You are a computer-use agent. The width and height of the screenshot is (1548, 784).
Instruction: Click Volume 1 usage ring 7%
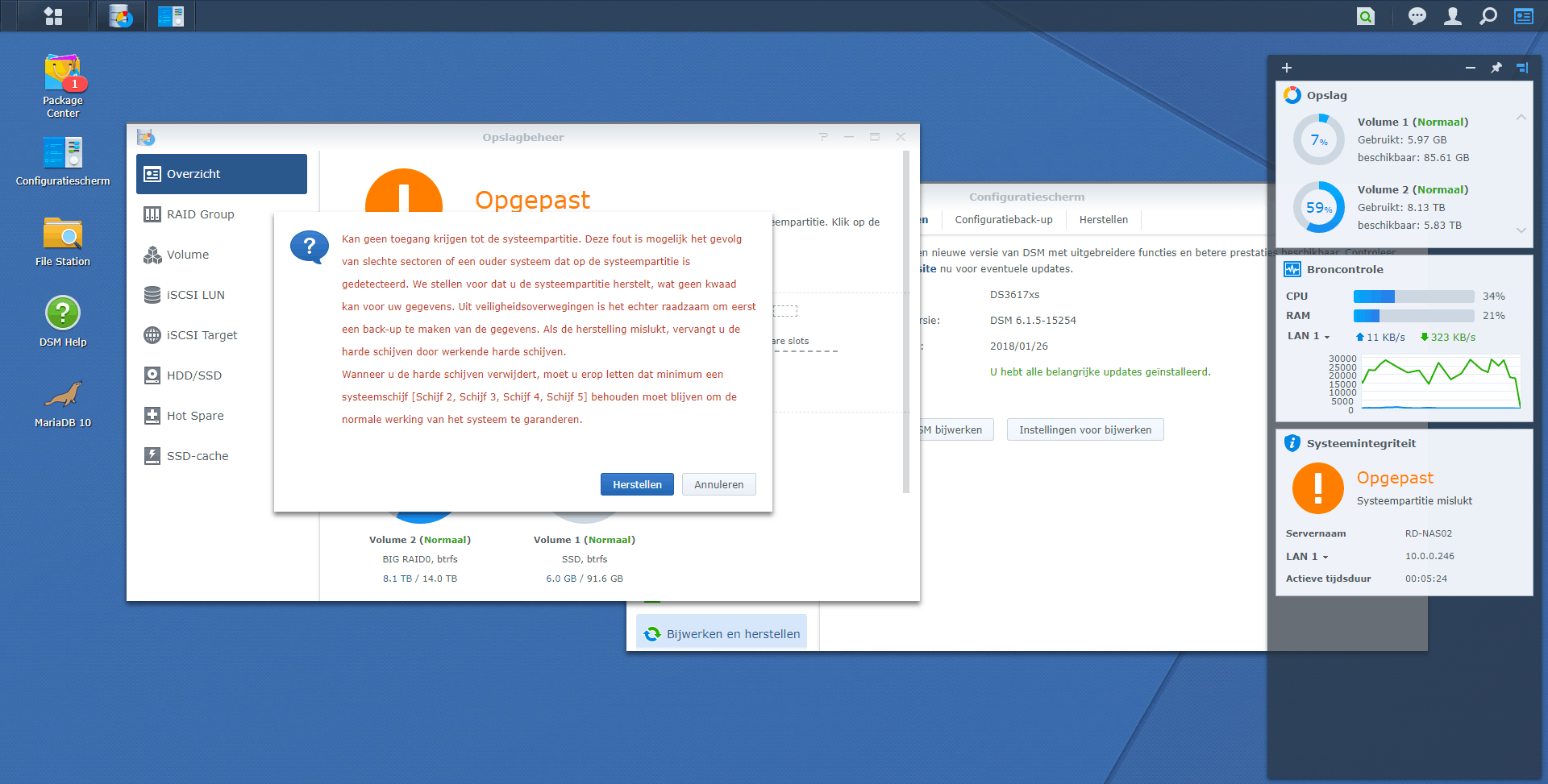tap(1319, 139)
